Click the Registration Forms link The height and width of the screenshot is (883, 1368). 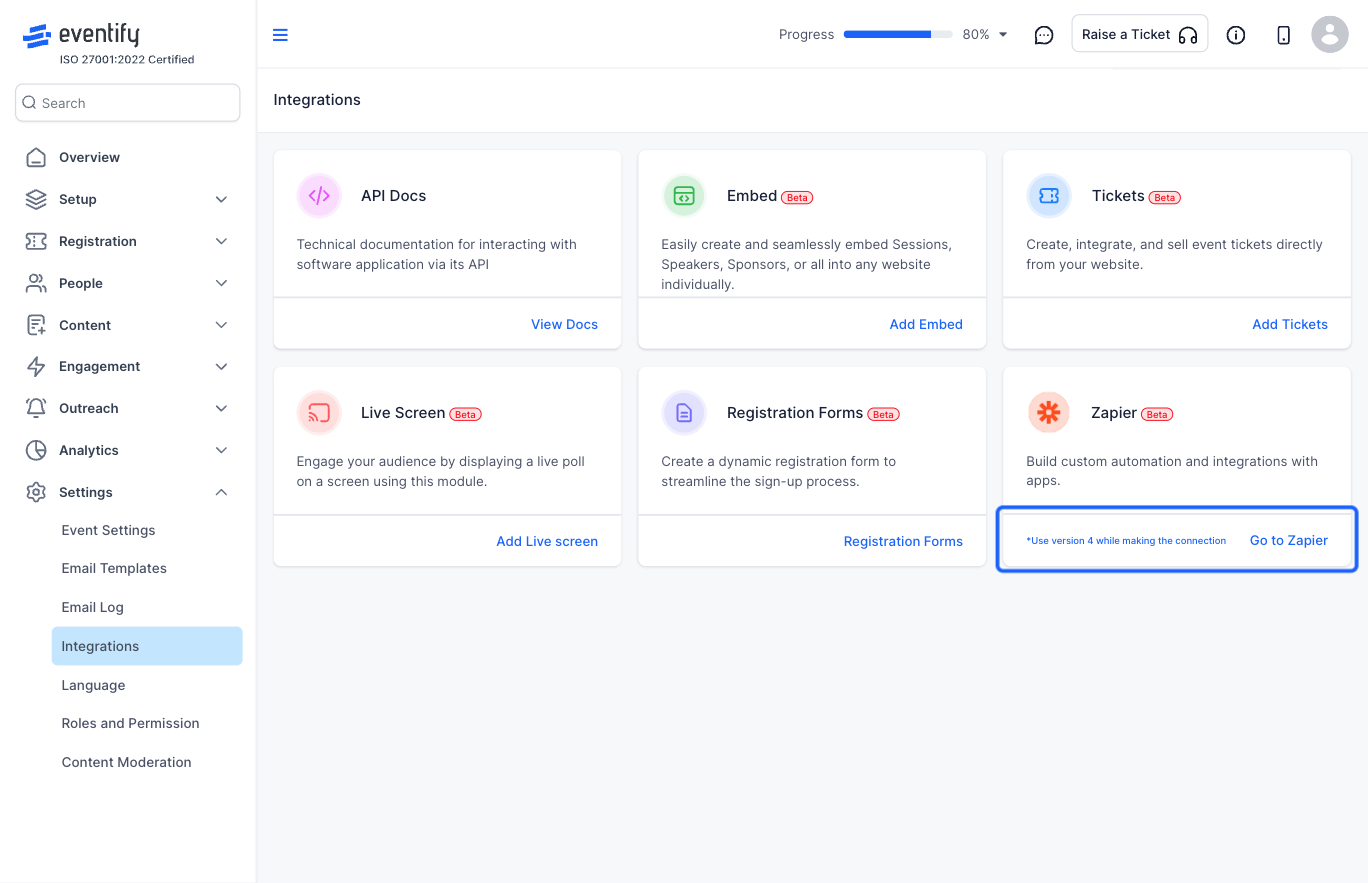pyautogui.click(x=903, y=541)
